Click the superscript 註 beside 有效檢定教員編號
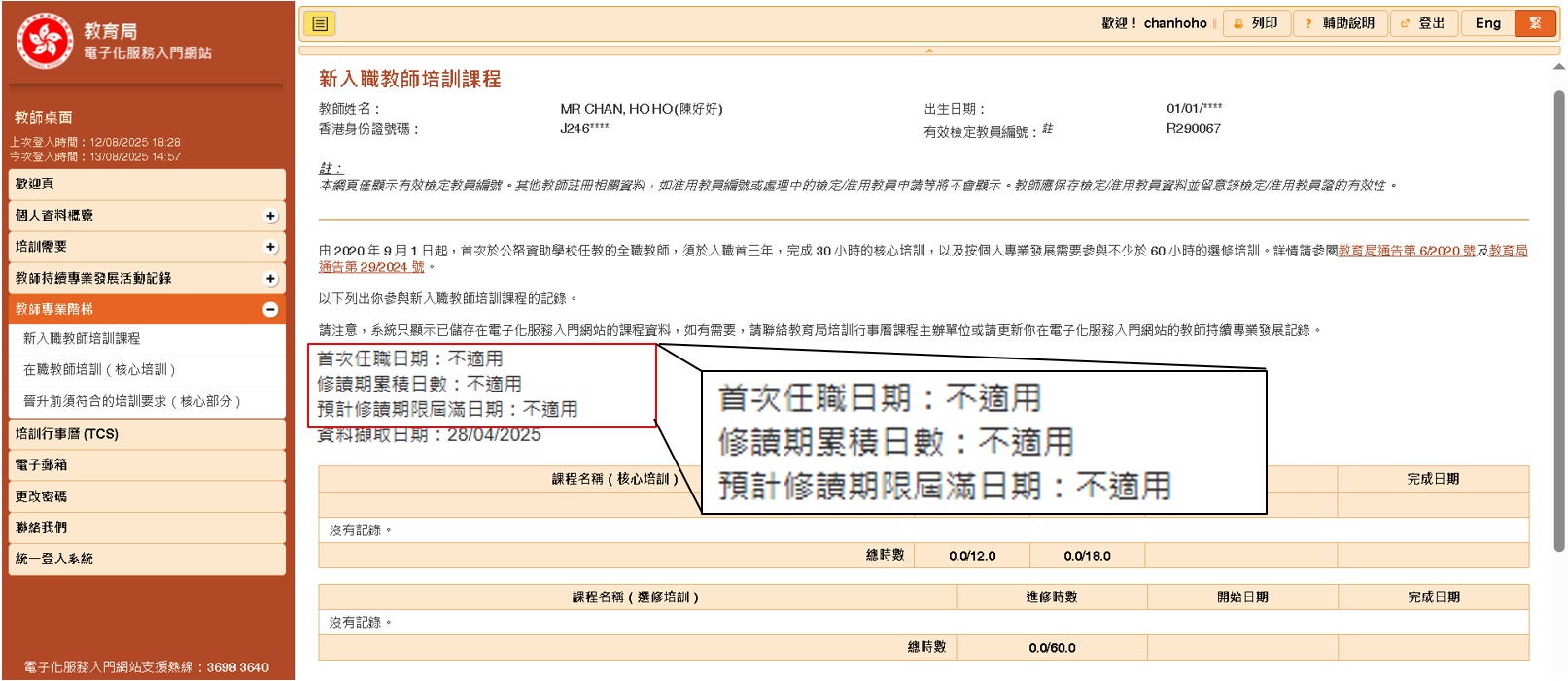Screen dimensions: 1568x681 point(1047,128)
